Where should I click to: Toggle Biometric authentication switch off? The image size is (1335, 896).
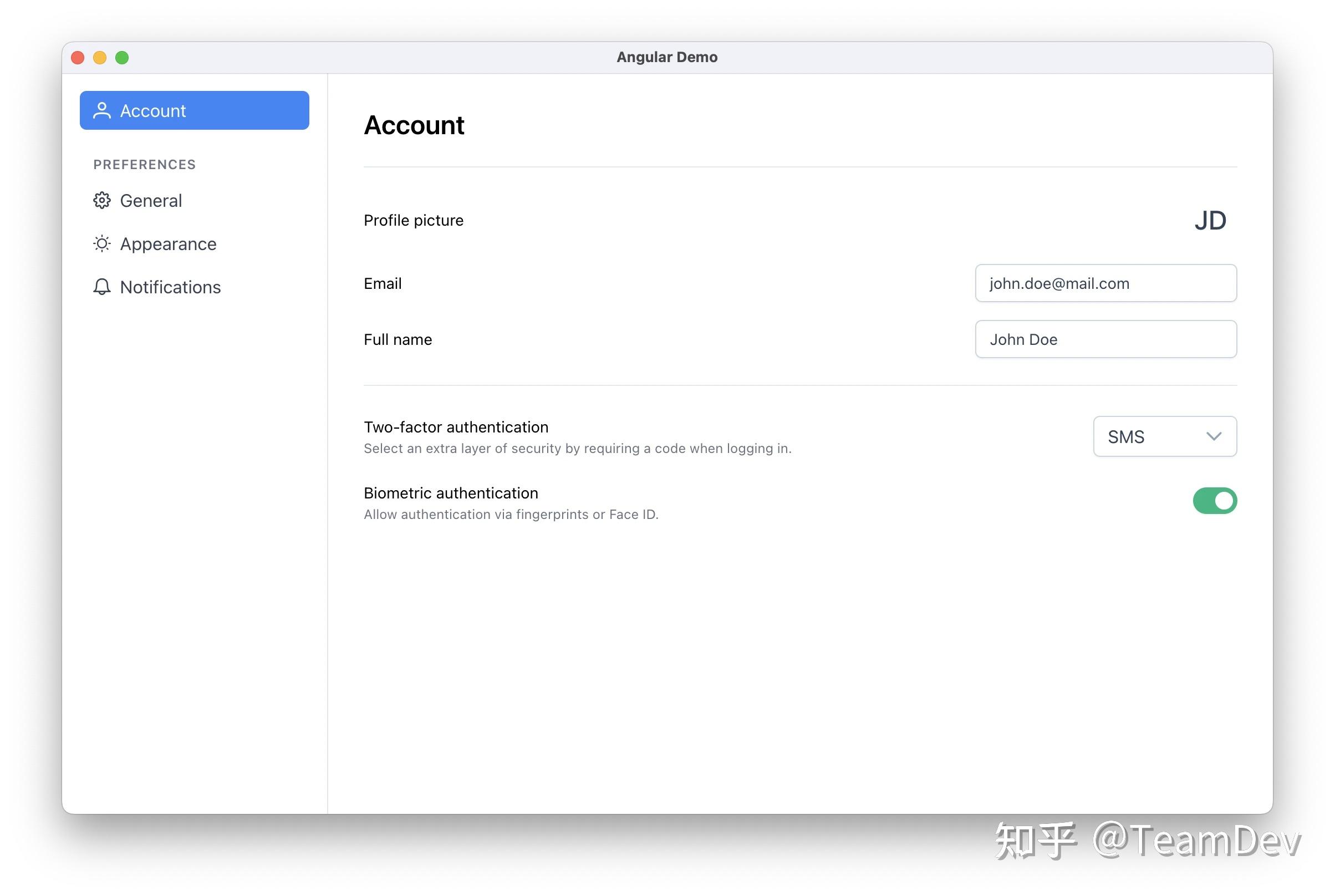point(1215,501)
